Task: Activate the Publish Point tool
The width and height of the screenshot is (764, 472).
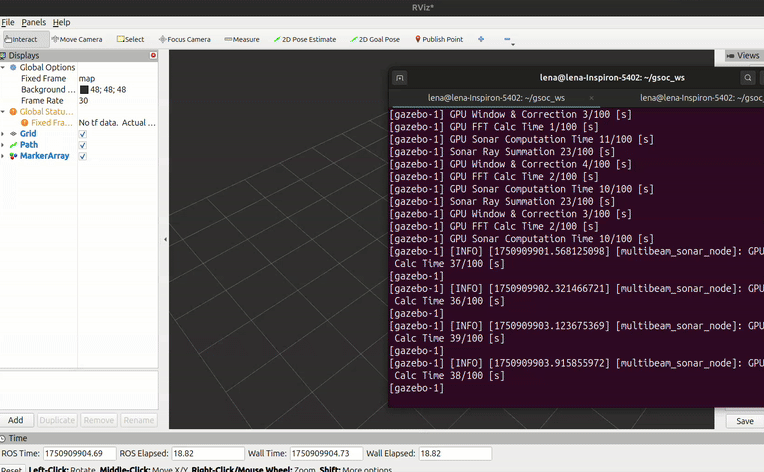Action: coord(439,39)
